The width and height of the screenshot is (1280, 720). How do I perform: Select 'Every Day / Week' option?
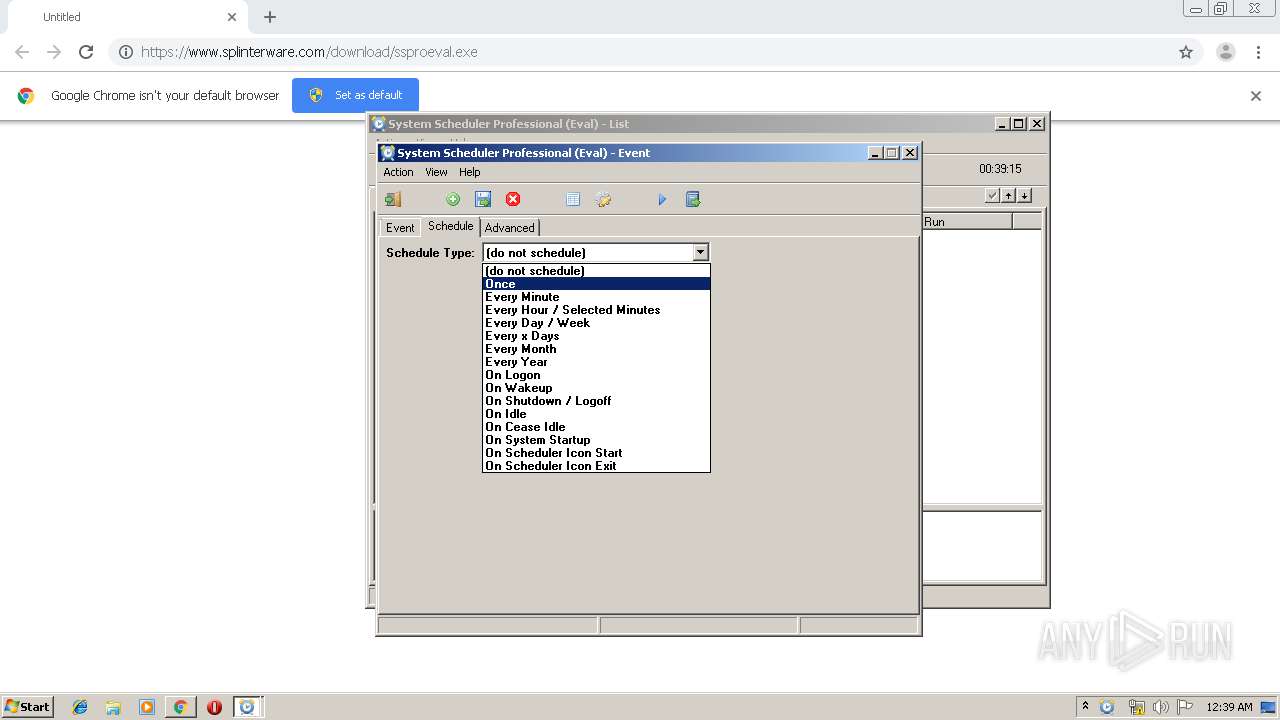coord(596,323)
